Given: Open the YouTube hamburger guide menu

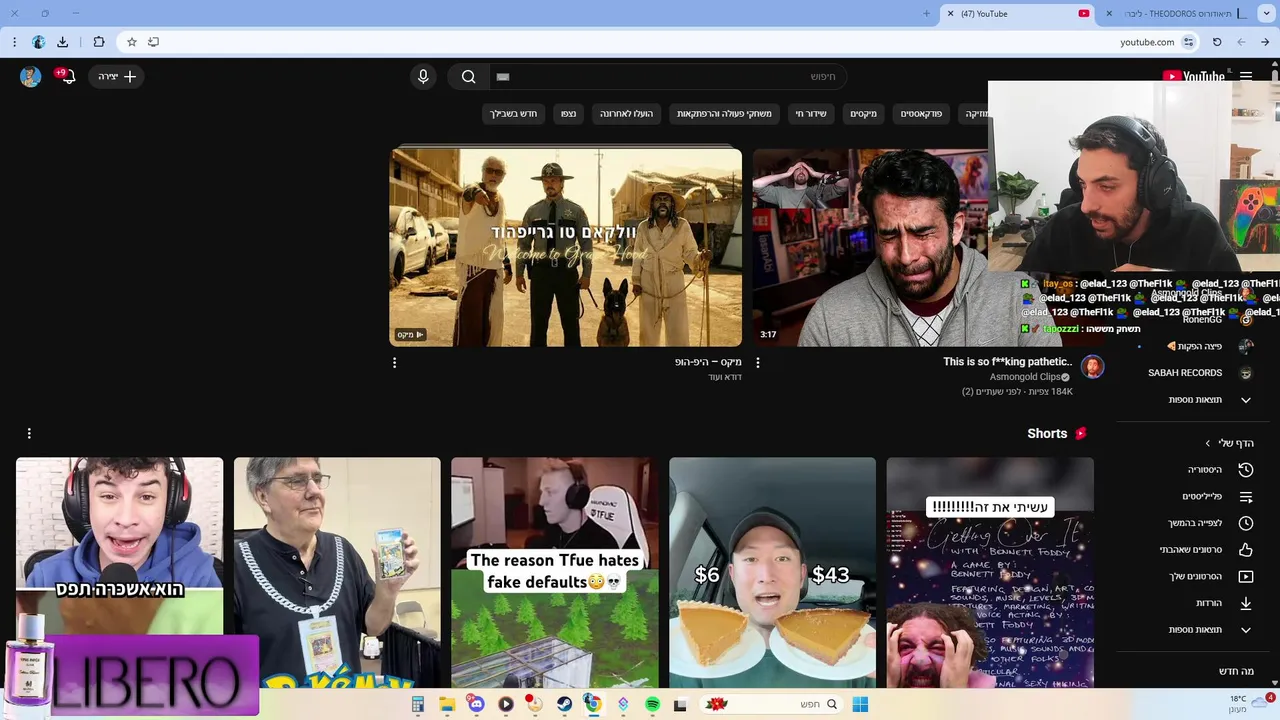Looking at the screenshot, I should 1246,76.
